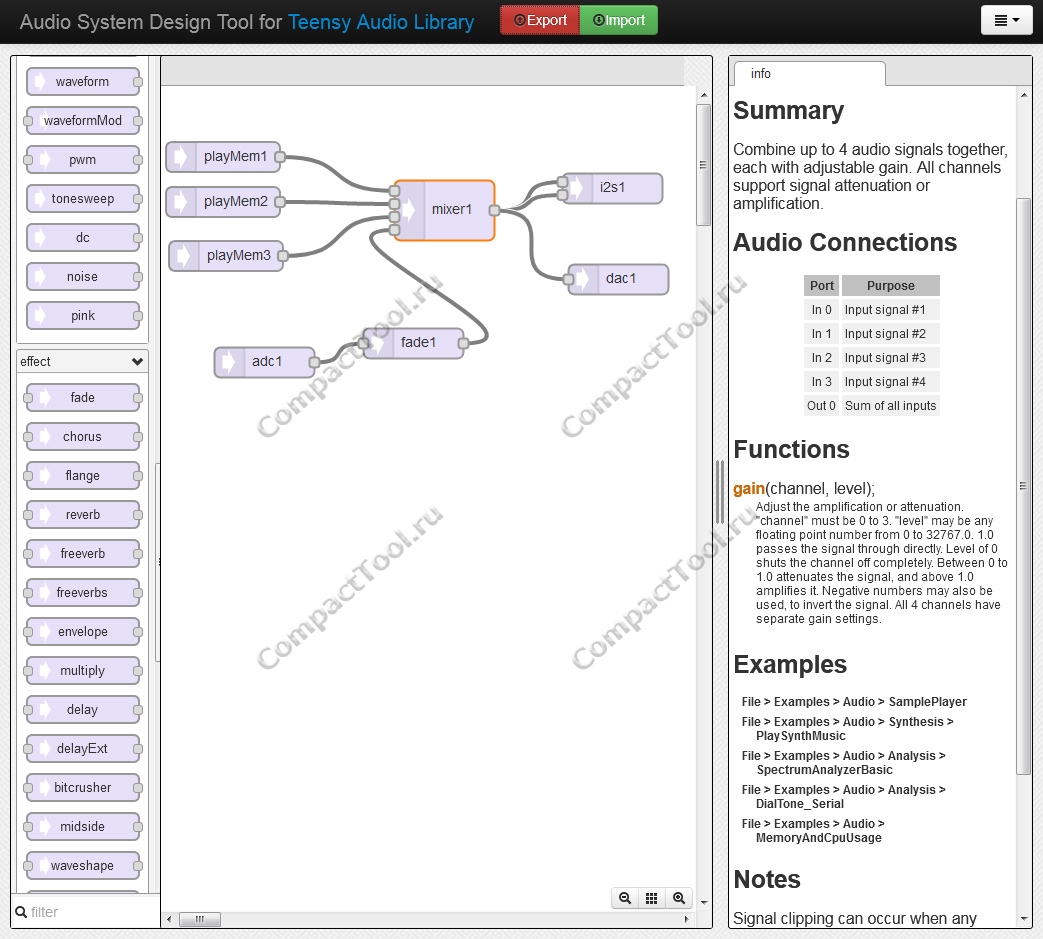This screenshot has width=1043, height=939.
Task: Click the Import button
Action: click(619, 20)
